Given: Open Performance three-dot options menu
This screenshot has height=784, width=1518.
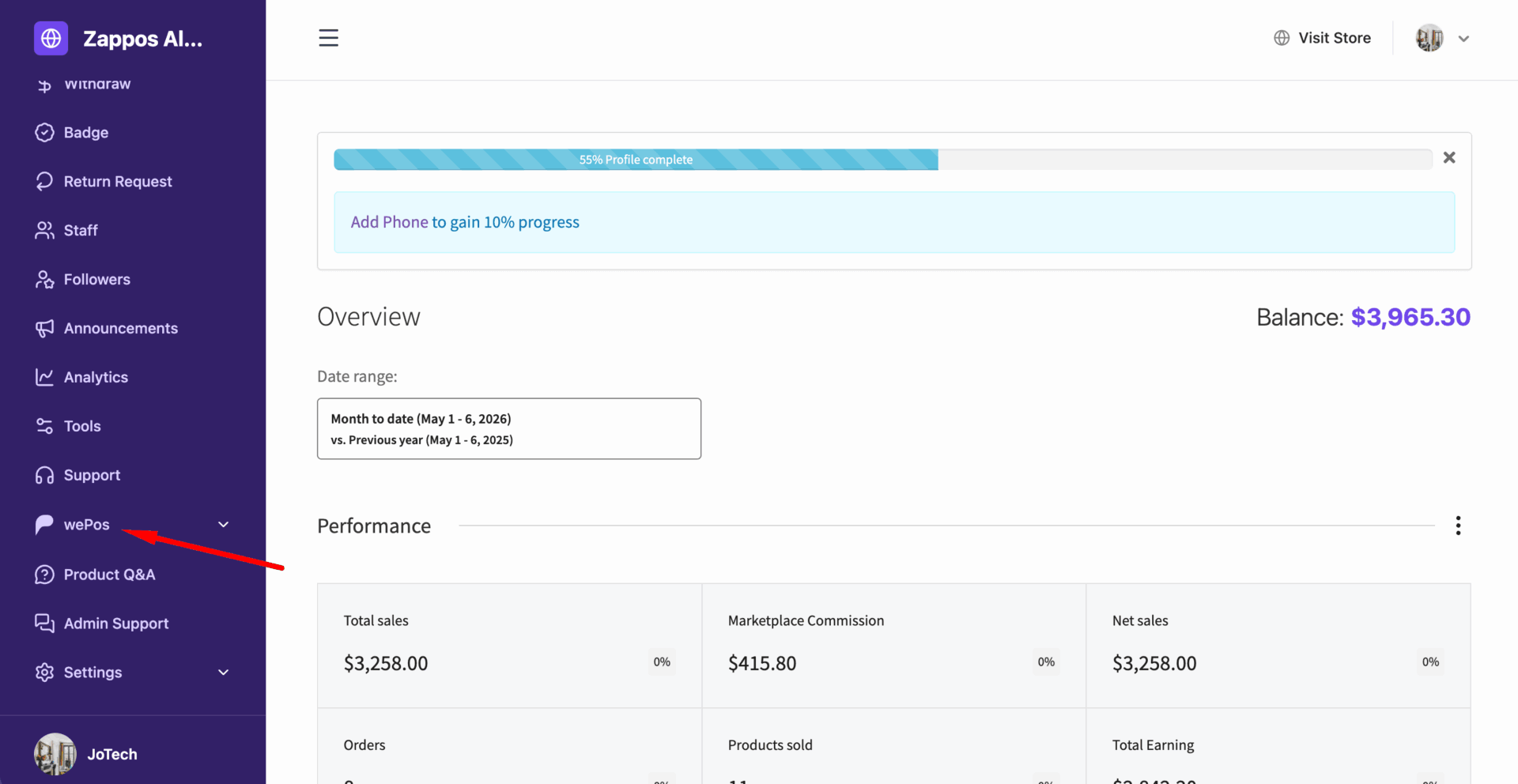Looking at the screenshot, I should click(x=1458, y=526).
